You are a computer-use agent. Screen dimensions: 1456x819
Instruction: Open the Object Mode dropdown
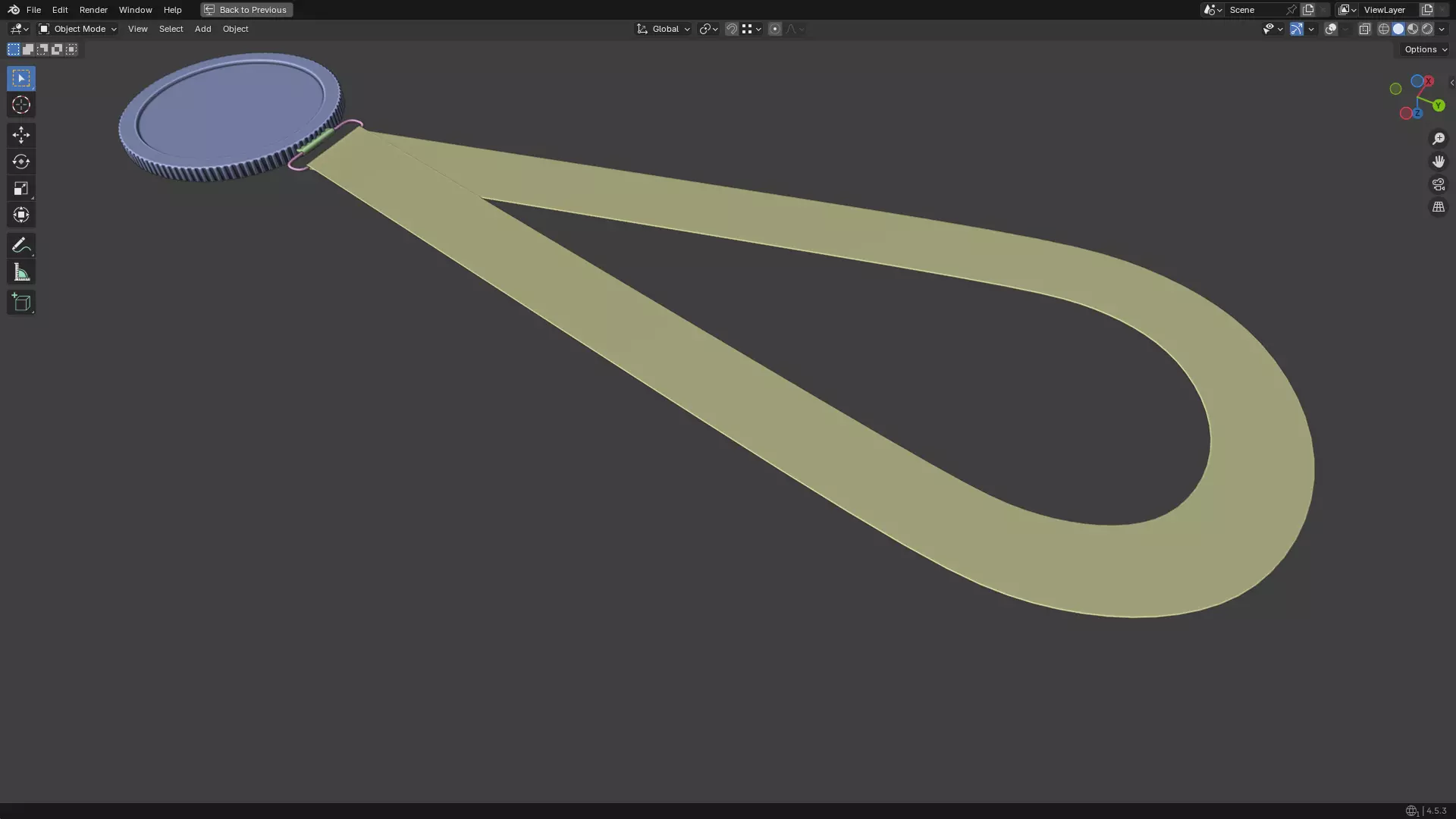tap(77, 29)
